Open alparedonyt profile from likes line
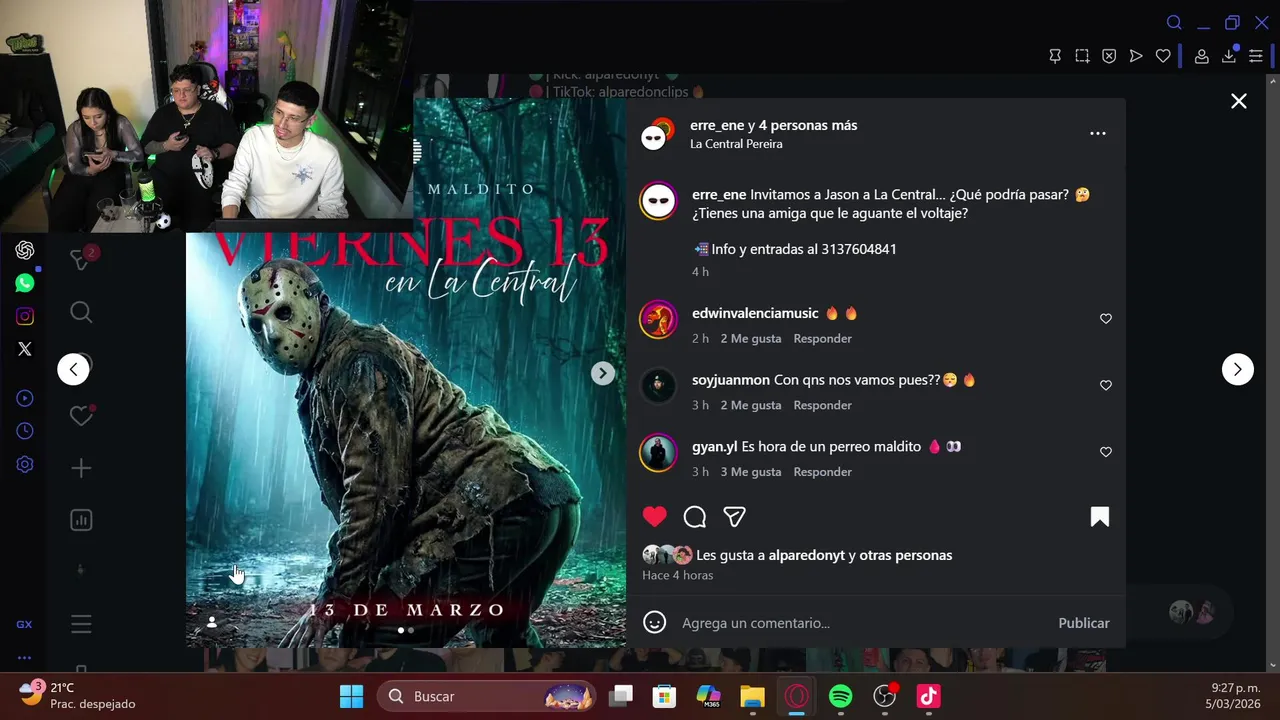 pos(806,555)
